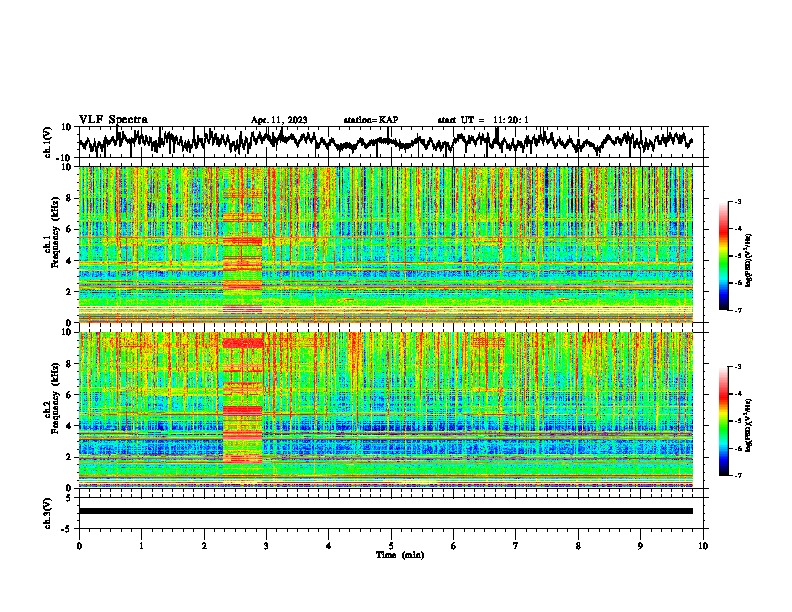Click the ch.2 spectrogram colorbar
The image size is (792, 612).
[724, 421]
